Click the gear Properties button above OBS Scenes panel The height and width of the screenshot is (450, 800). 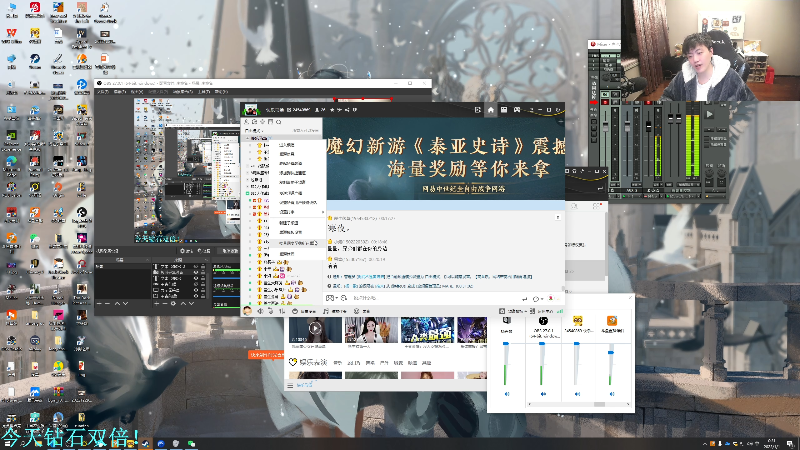tap(186, 251)
